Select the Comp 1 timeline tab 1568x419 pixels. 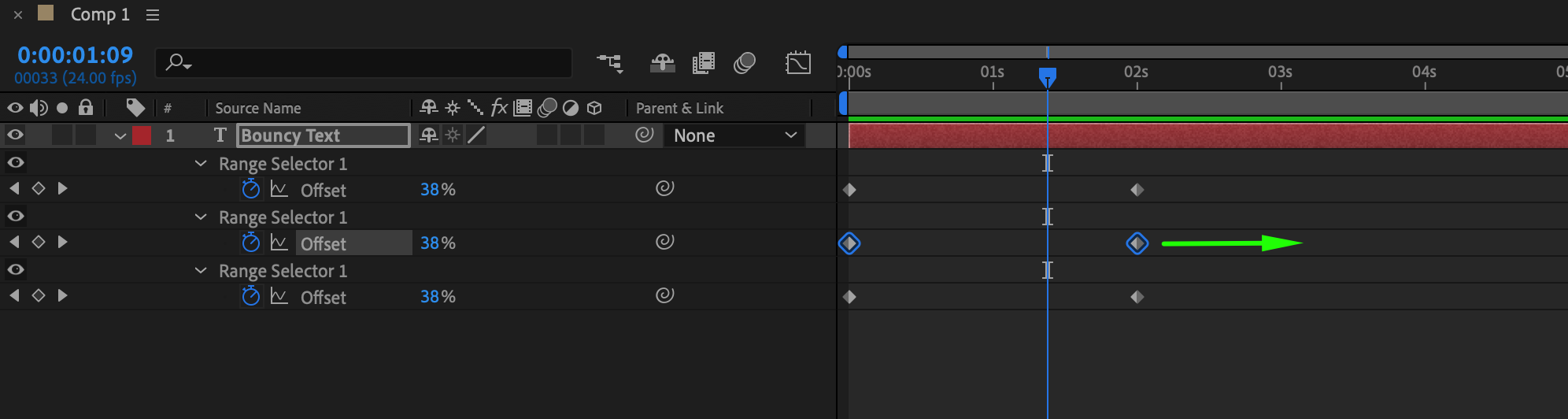tap(99, 14)
